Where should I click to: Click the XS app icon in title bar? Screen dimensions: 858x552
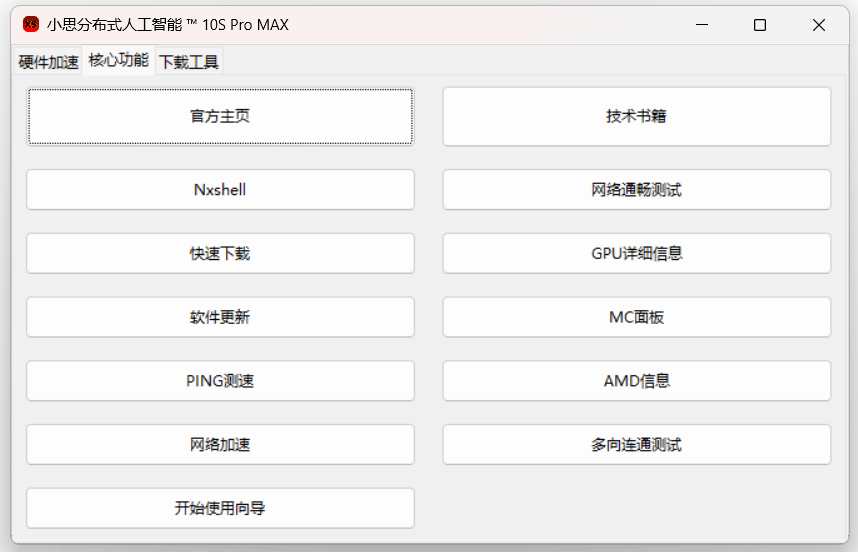coord(31,25)
